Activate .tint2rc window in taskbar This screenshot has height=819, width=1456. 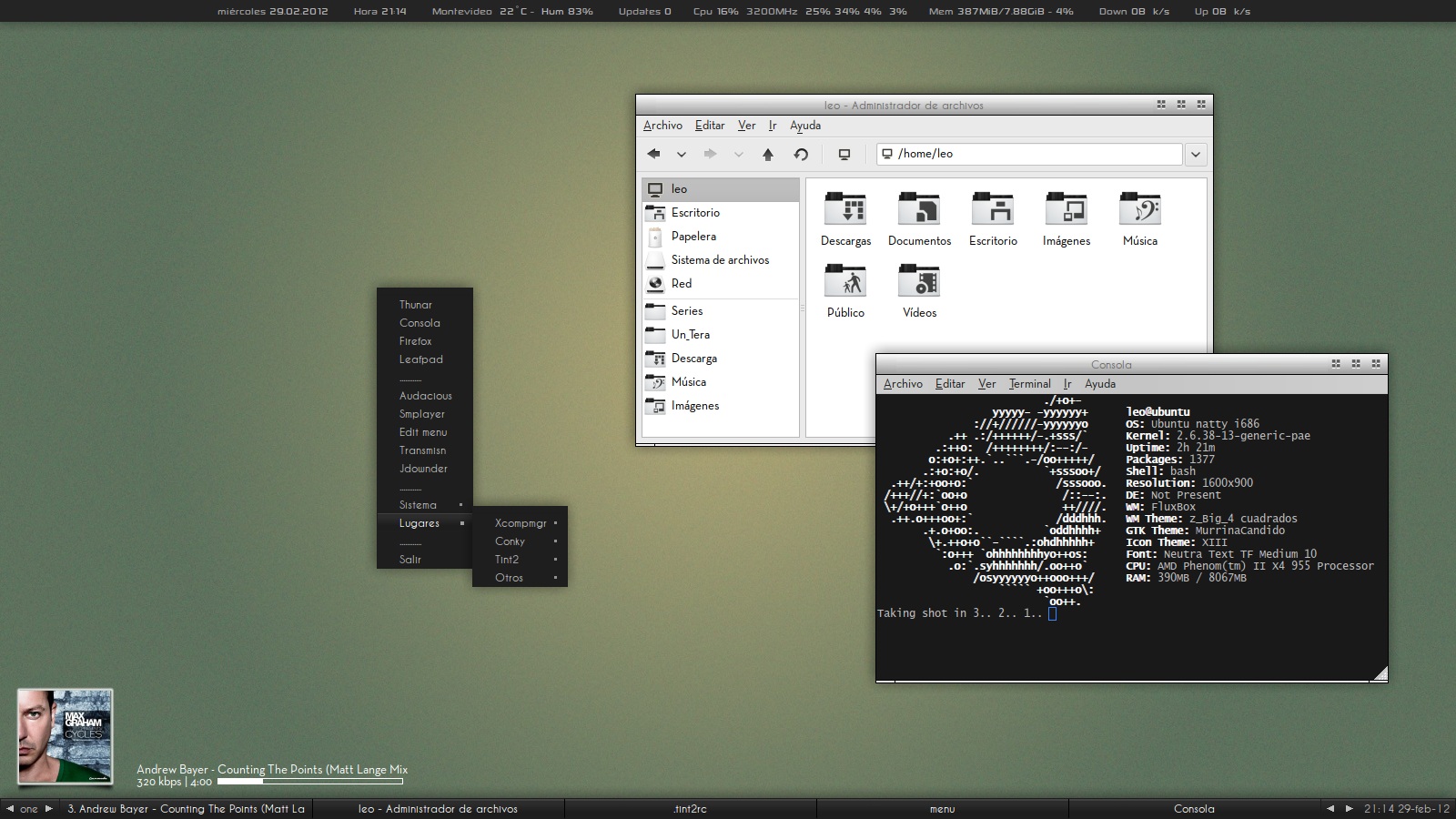point(690,809)
